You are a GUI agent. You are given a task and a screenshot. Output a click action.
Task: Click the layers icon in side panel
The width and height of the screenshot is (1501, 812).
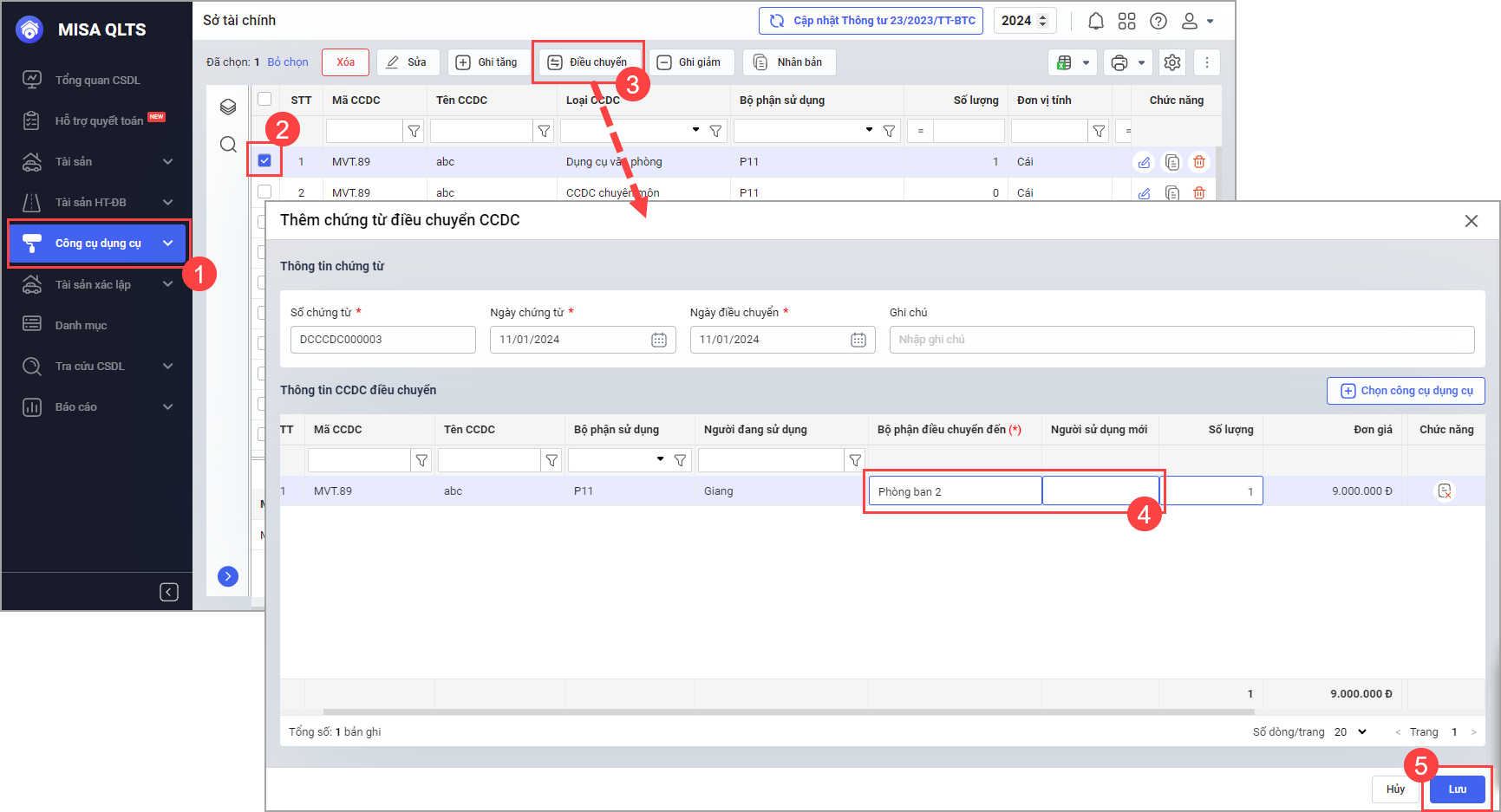[x=228, y=107]
